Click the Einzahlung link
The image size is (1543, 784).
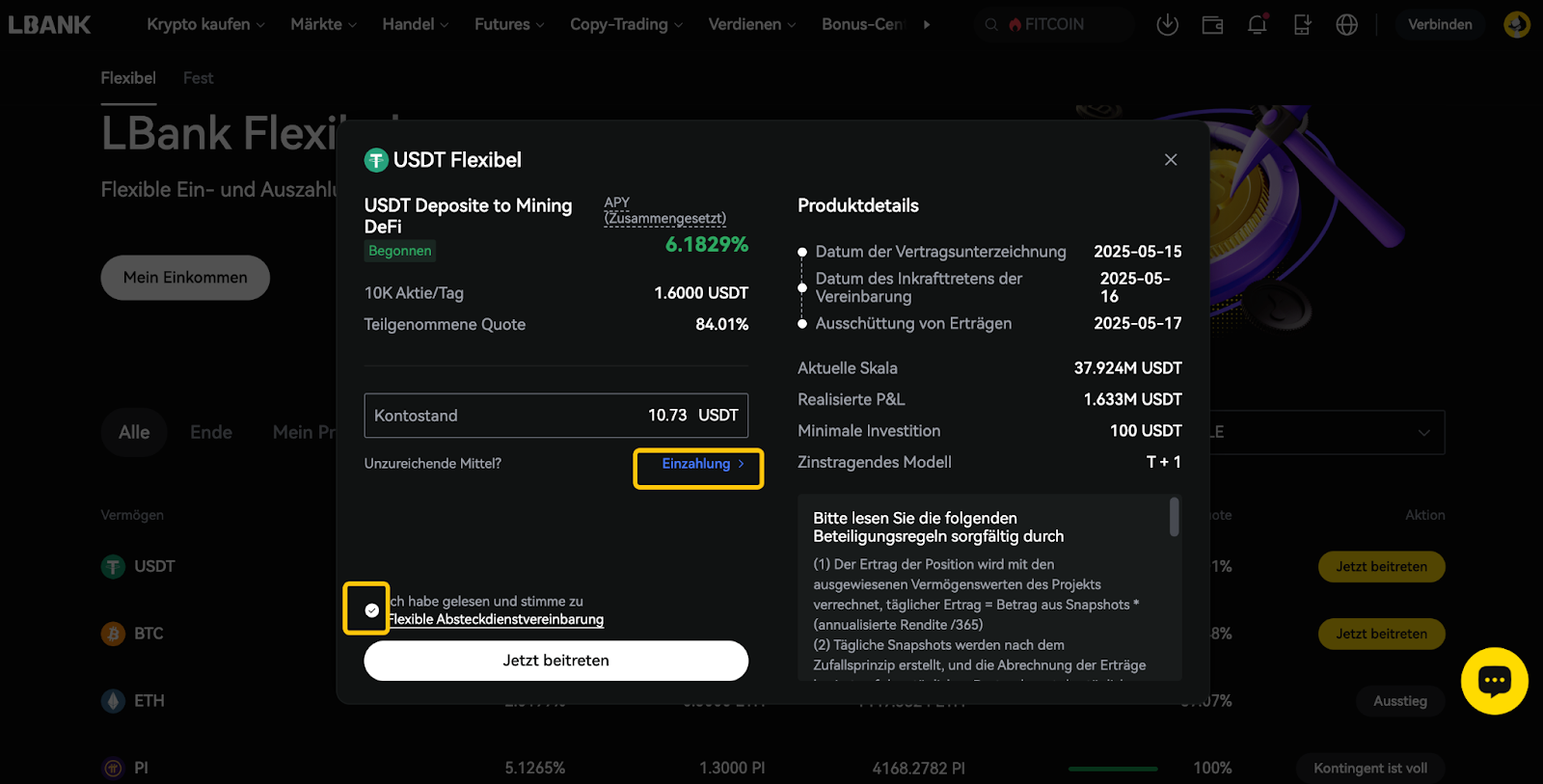pyautogui.click(x=702, y=464)
